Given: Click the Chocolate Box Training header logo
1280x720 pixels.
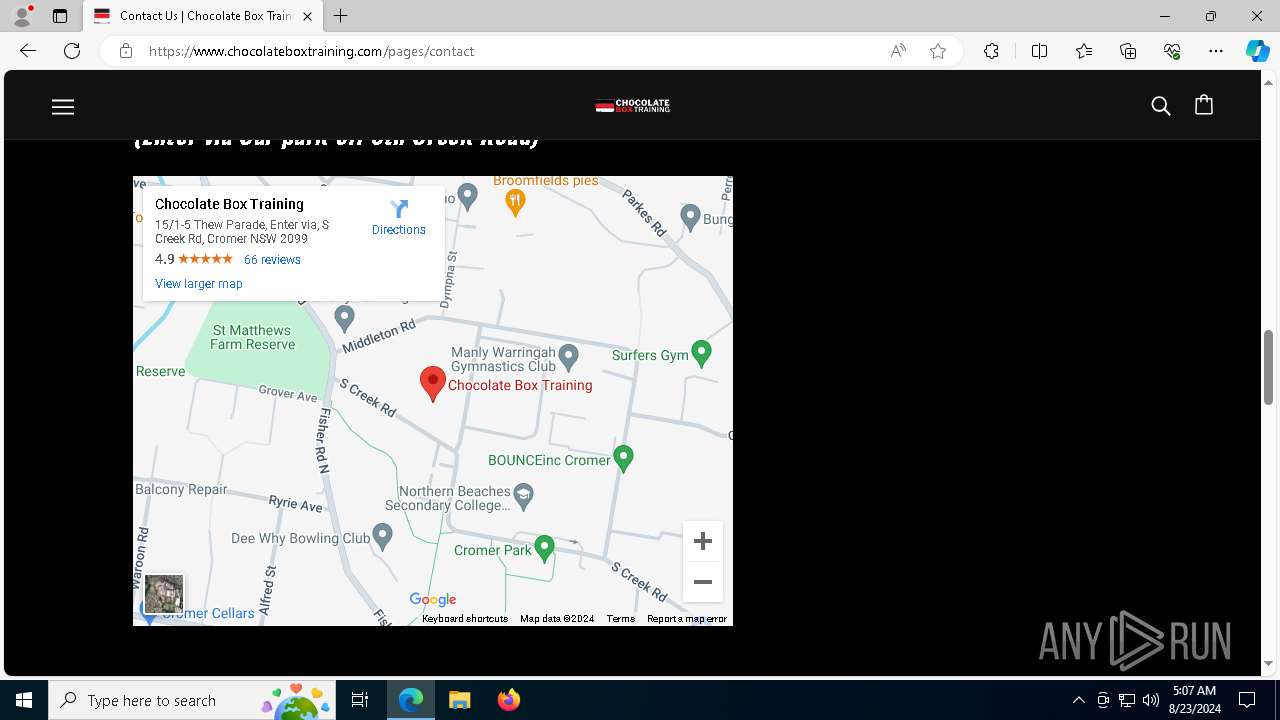Looking at the screenshot, I should (x=632, y=105).
